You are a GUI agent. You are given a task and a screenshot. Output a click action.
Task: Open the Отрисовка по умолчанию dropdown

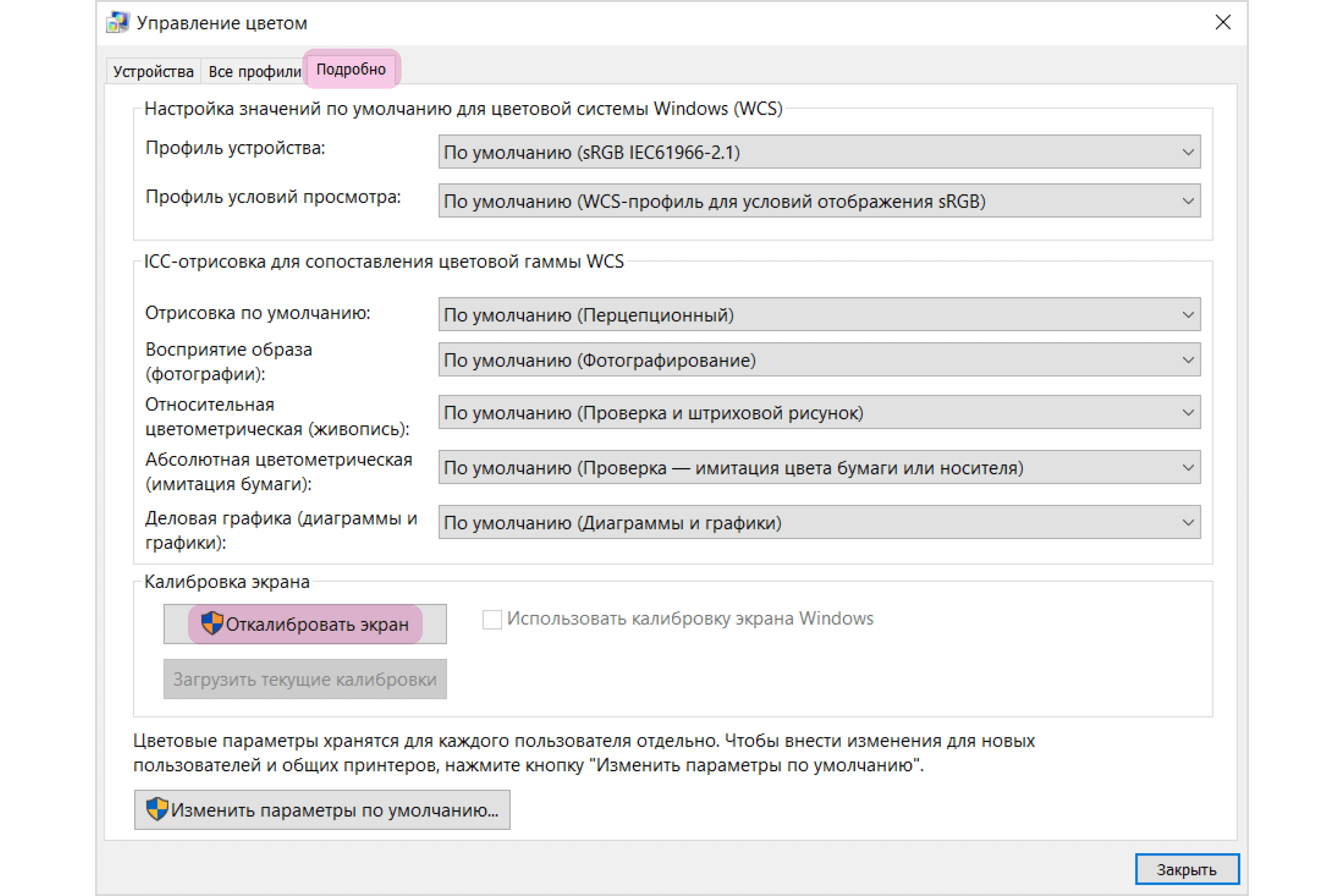(819, 314)
